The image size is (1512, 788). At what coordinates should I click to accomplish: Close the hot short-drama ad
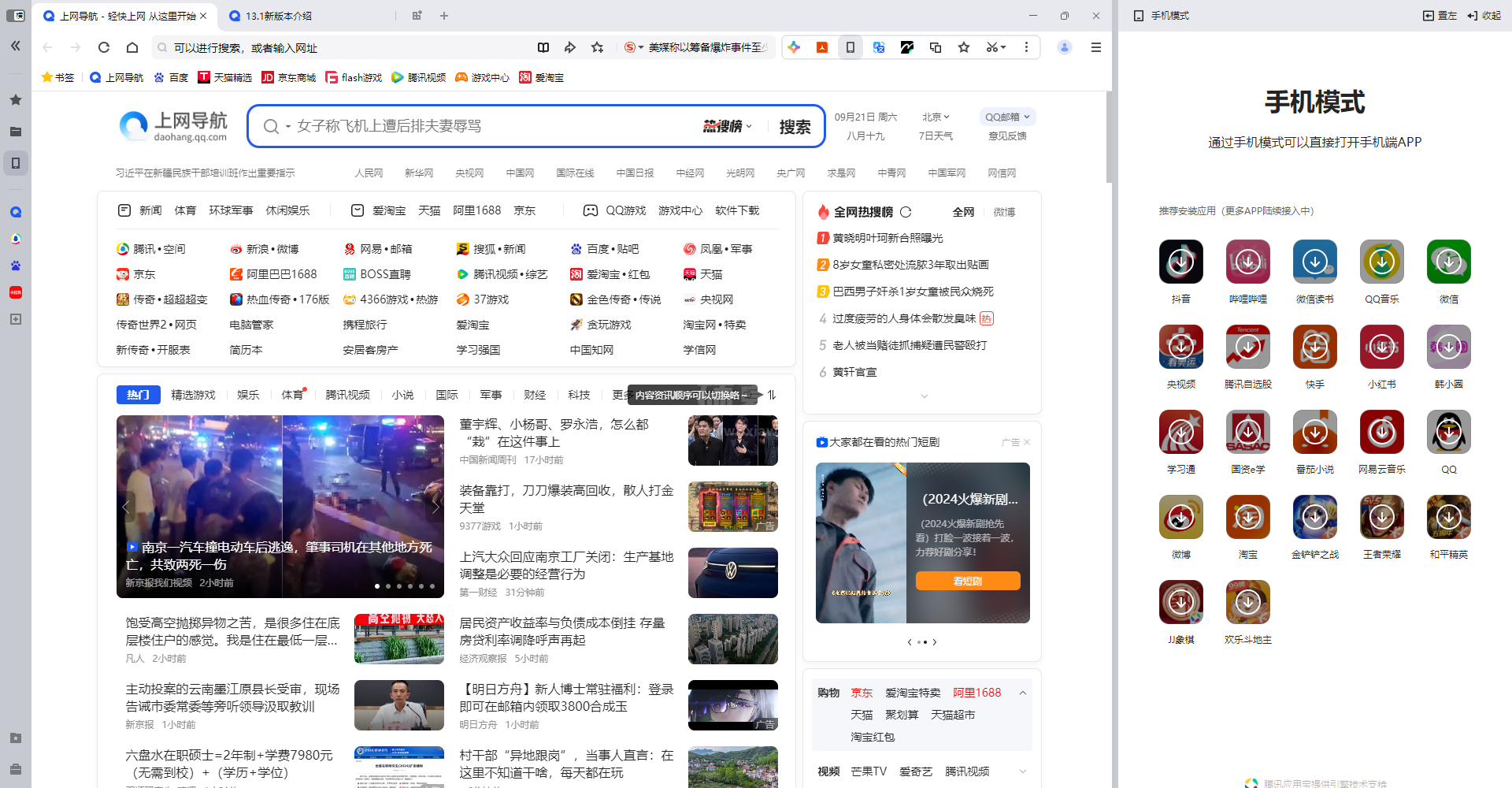pyautogui.click(x=1027, y=442)
